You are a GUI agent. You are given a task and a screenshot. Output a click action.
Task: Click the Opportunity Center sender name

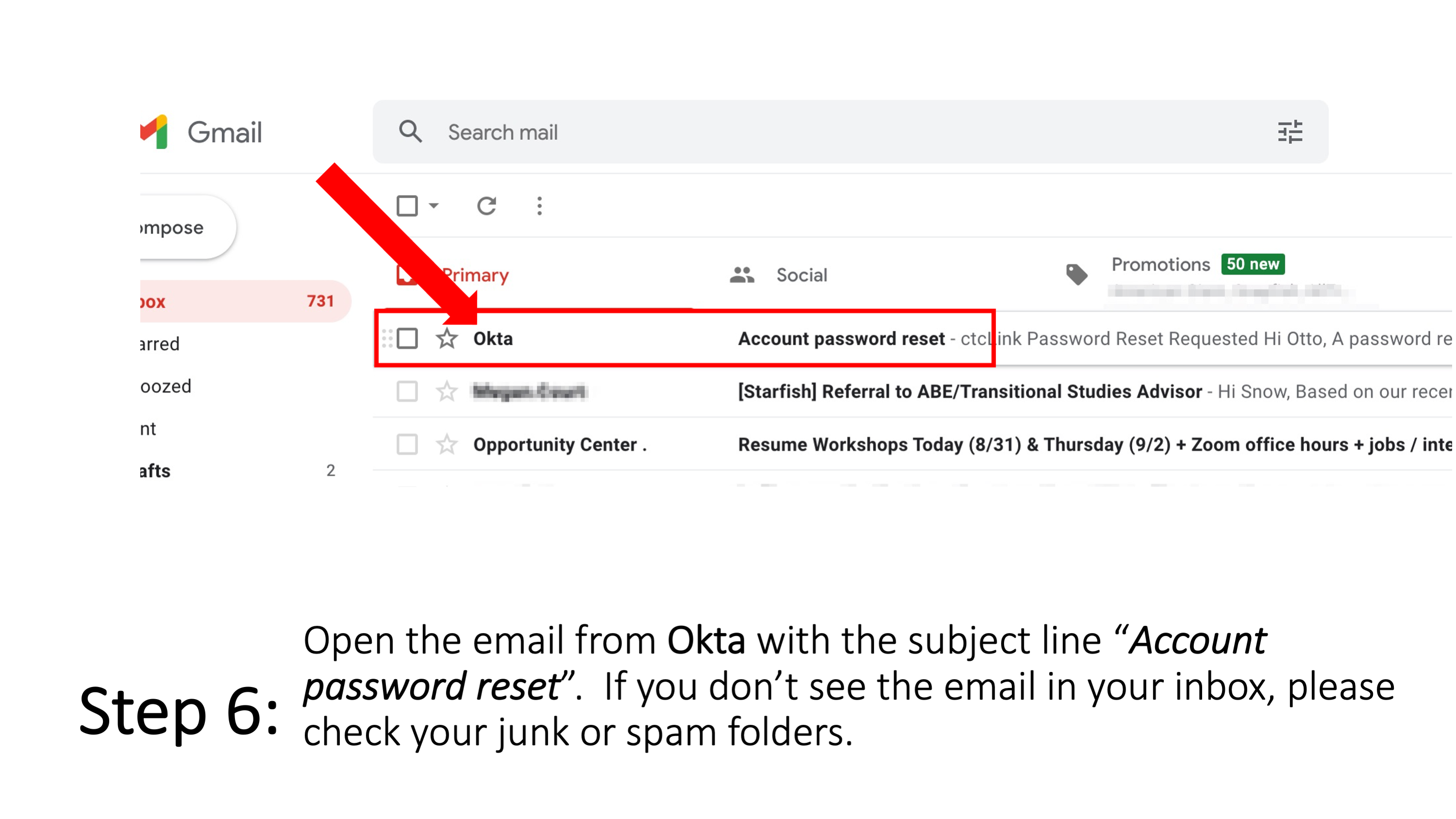click(560, 444)
